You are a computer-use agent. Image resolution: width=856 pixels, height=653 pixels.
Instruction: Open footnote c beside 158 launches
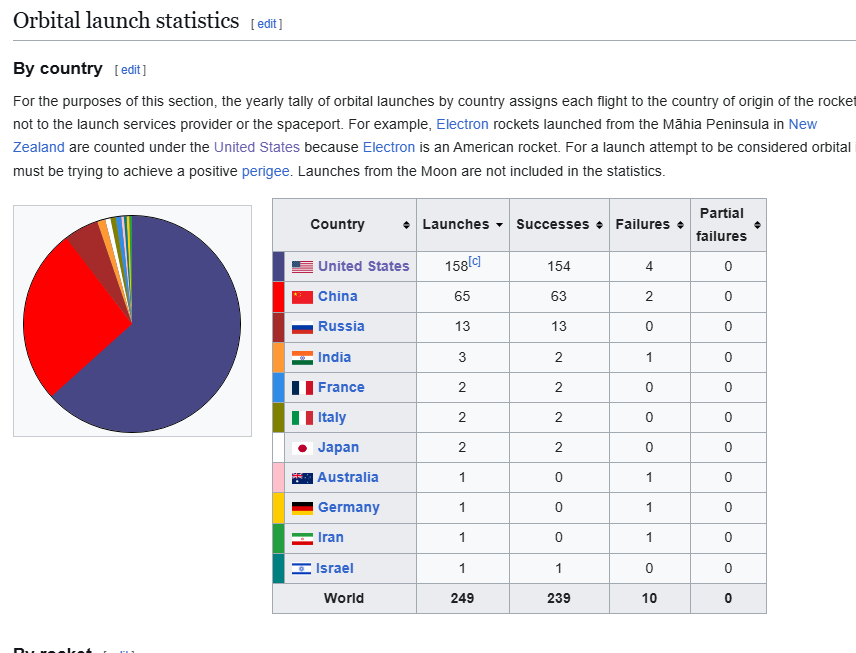coord(475,262)
